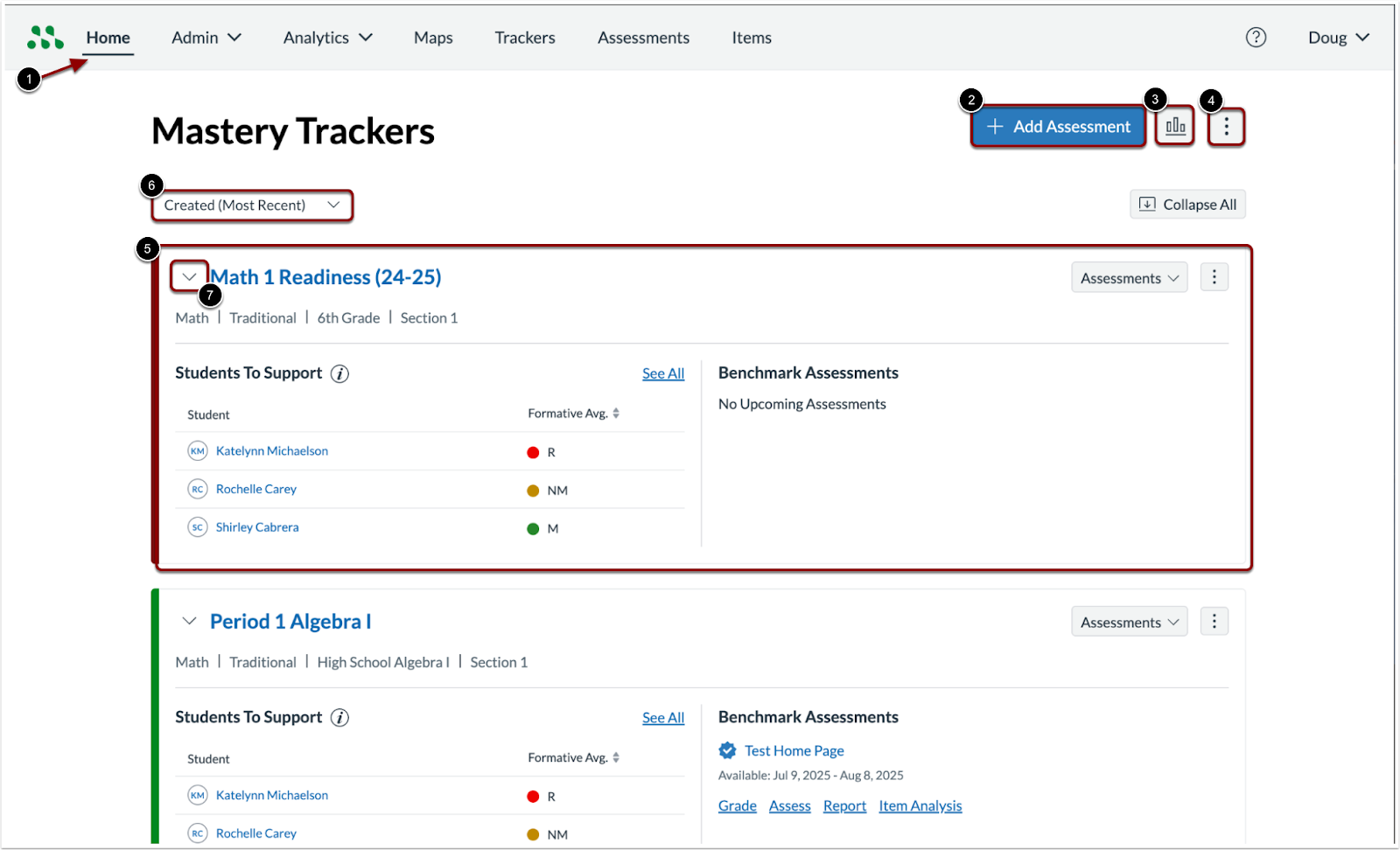
Task: Open the Item Analysis link for Test Home Page
Action: pos(920,805)
